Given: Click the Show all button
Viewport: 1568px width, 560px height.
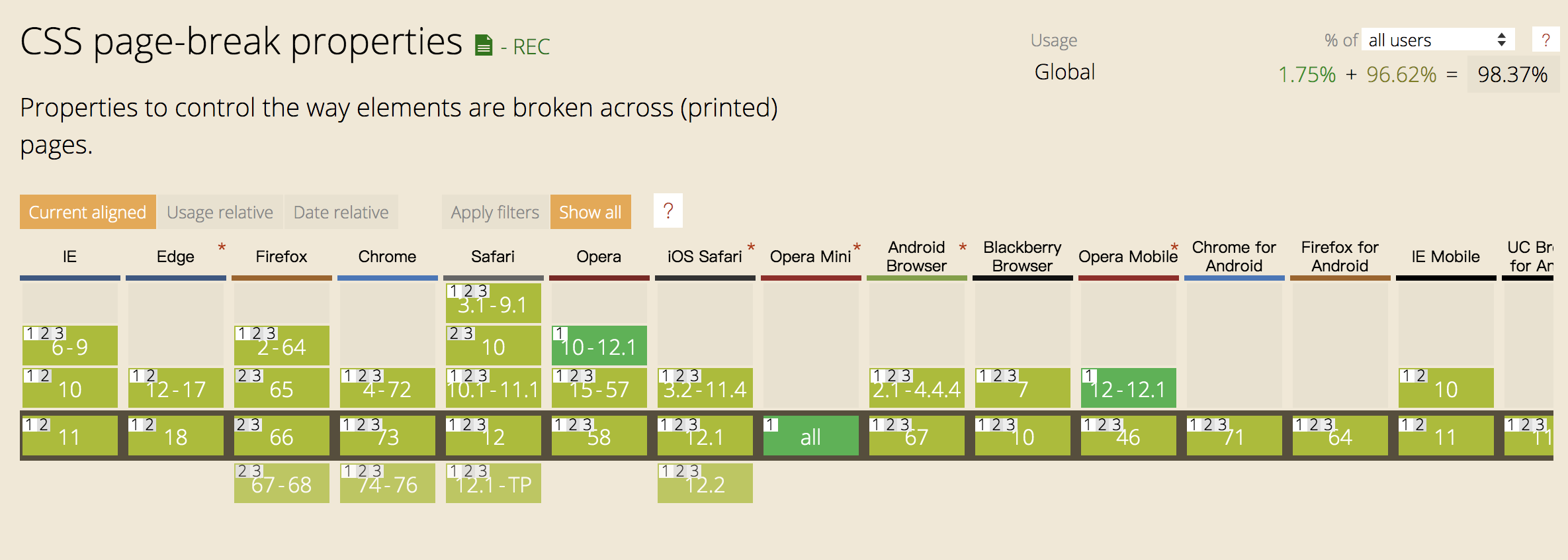Looking at the screenshot, I should point(590,212).
